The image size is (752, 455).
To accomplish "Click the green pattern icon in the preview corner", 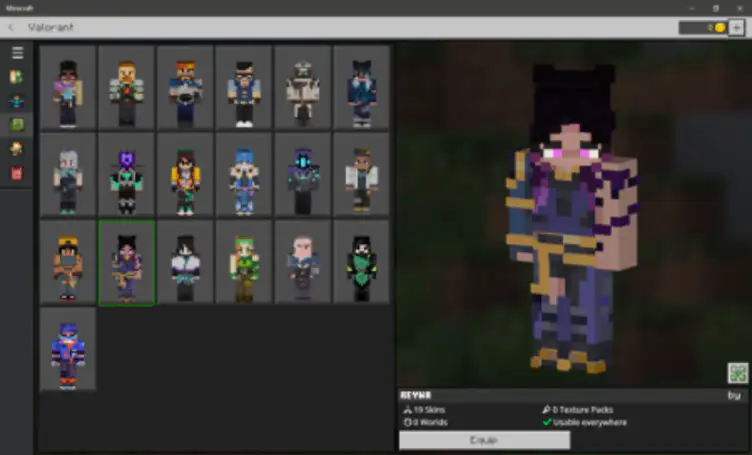I will click(738, 373).
